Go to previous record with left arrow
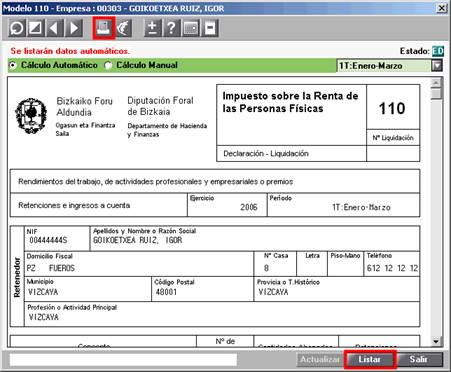This screenshot has height=372, width=451. point(55,28)
